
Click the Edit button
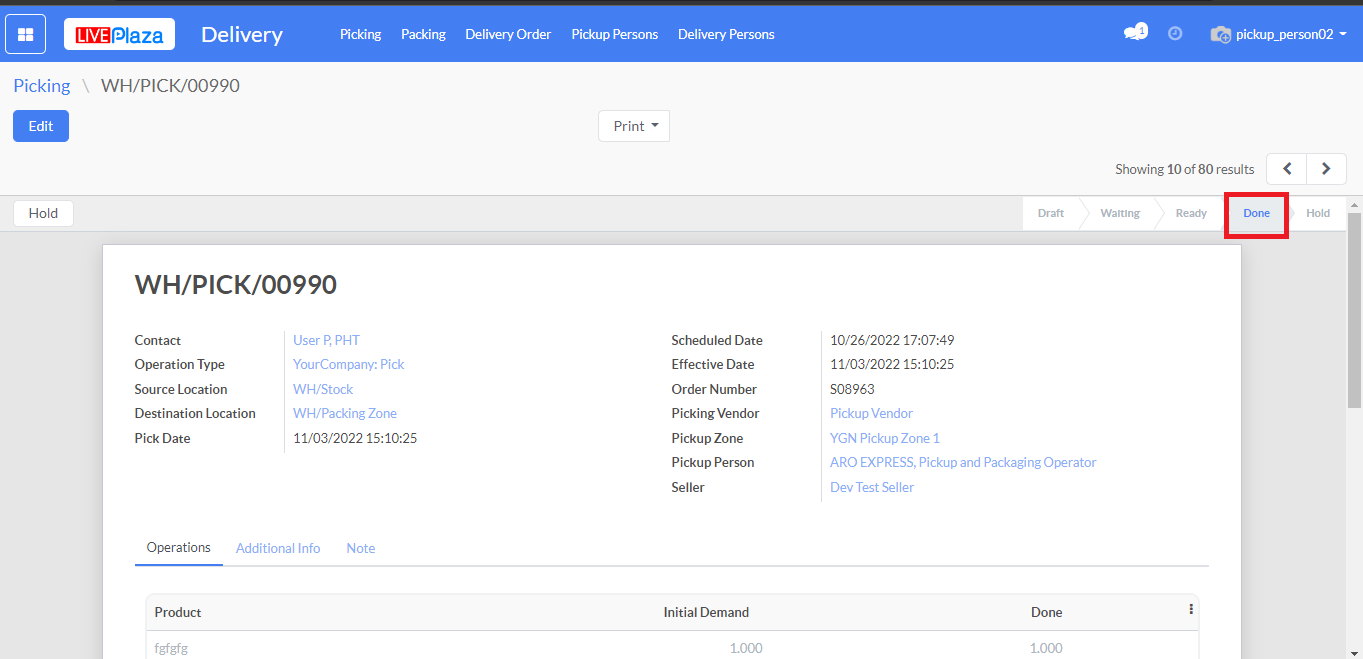[41, 126]
